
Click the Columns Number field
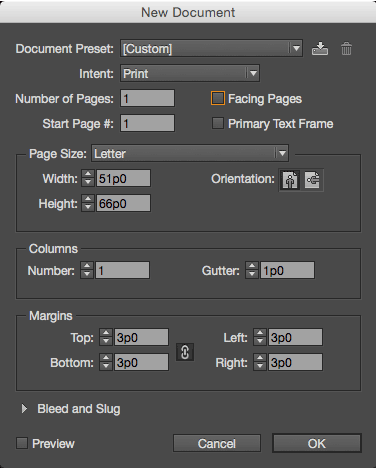[122, 270]
